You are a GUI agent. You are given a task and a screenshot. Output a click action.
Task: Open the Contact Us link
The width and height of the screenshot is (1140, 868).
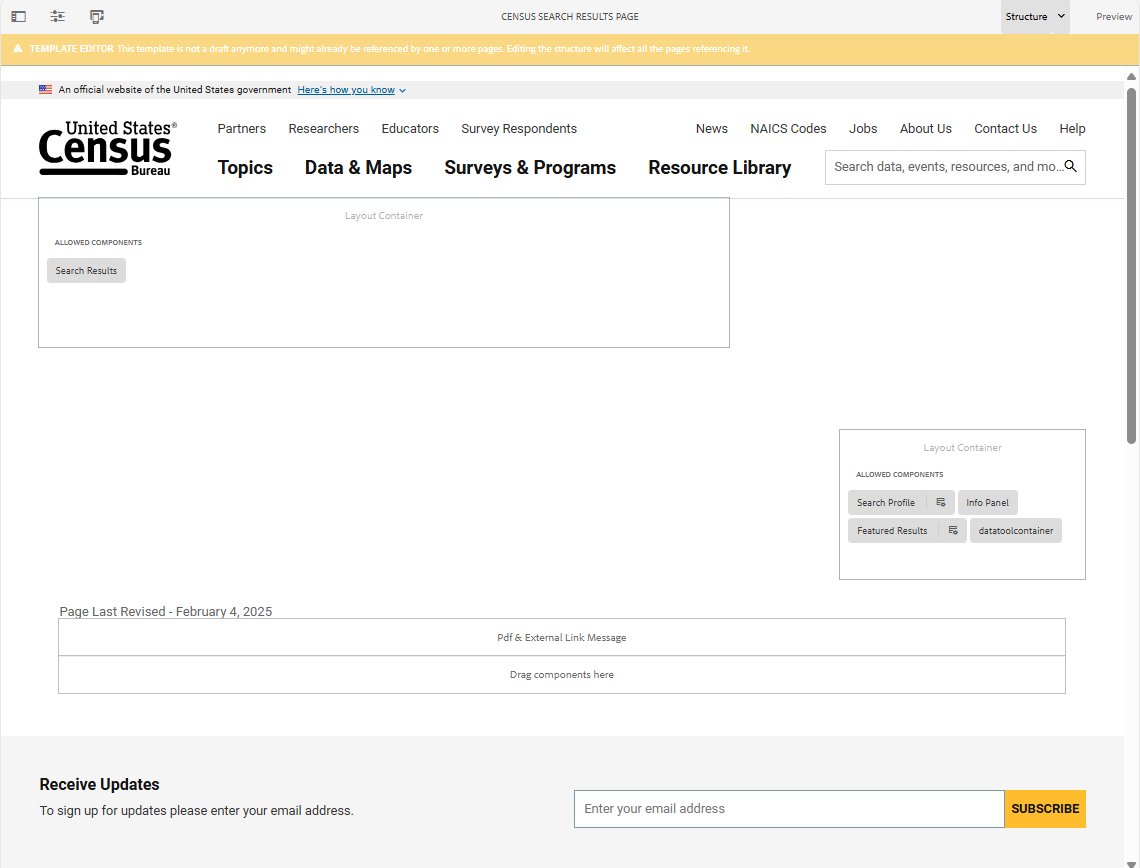(1005, 128)
